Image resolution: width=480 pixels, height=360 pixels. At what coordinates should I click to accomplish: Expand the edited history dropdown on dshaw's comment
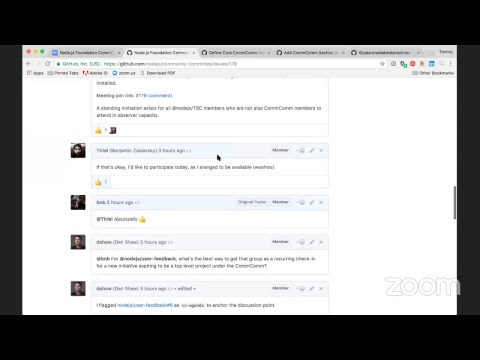[187, 289]
